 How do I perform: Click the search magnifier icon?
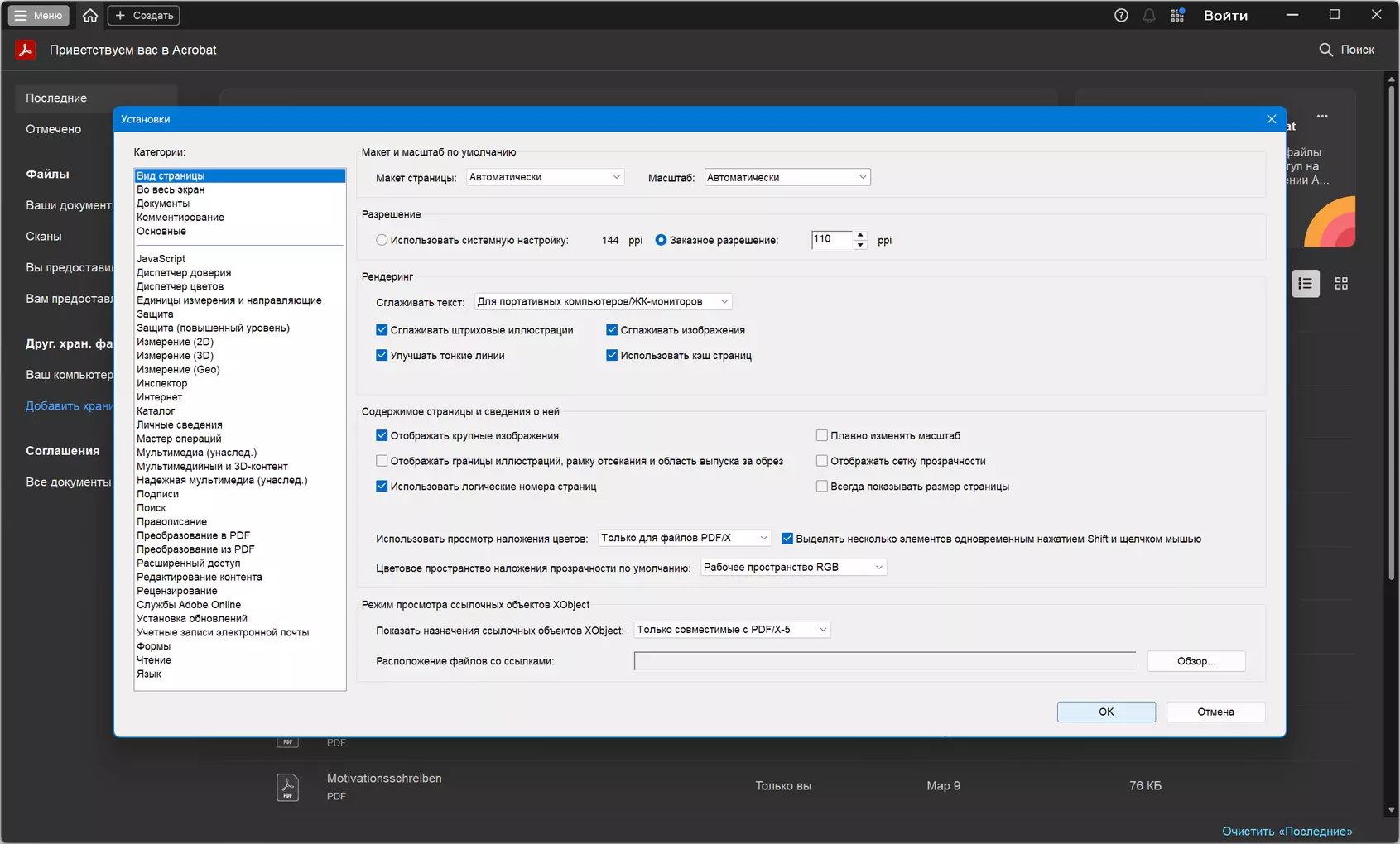(x=1325, y=50)
